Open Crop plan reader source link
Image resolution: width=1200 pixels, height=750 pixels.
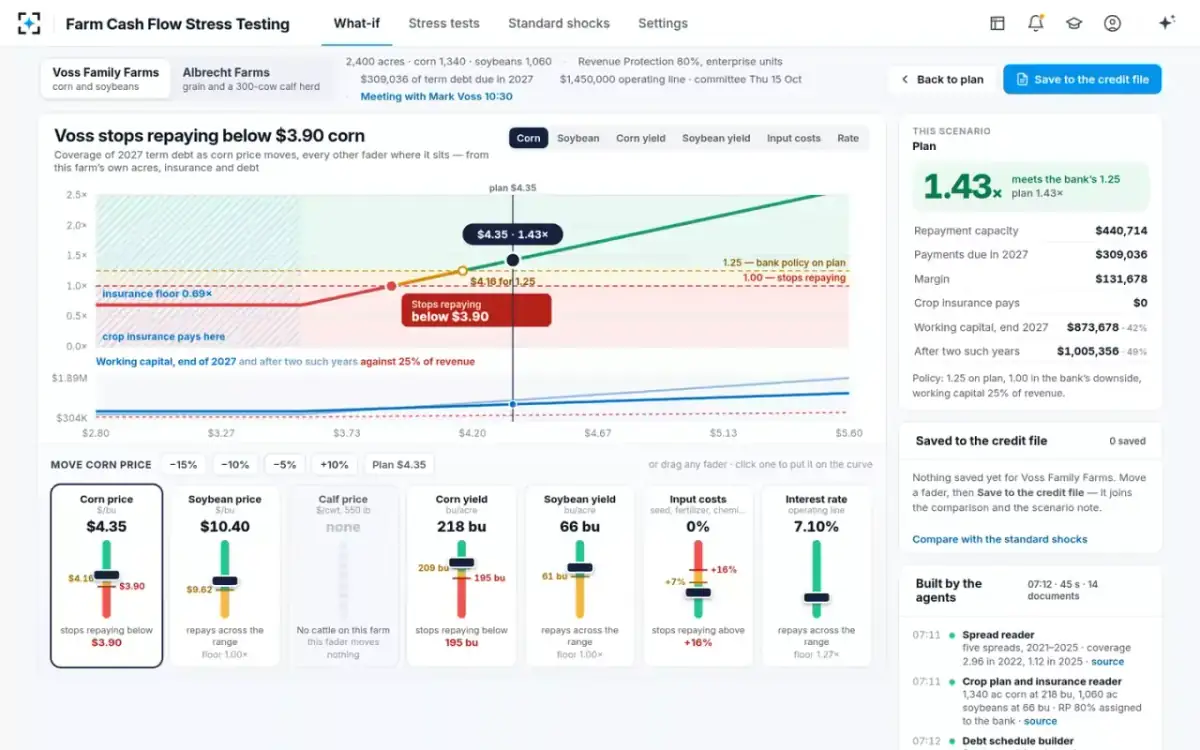click(x=1040, y=721)
